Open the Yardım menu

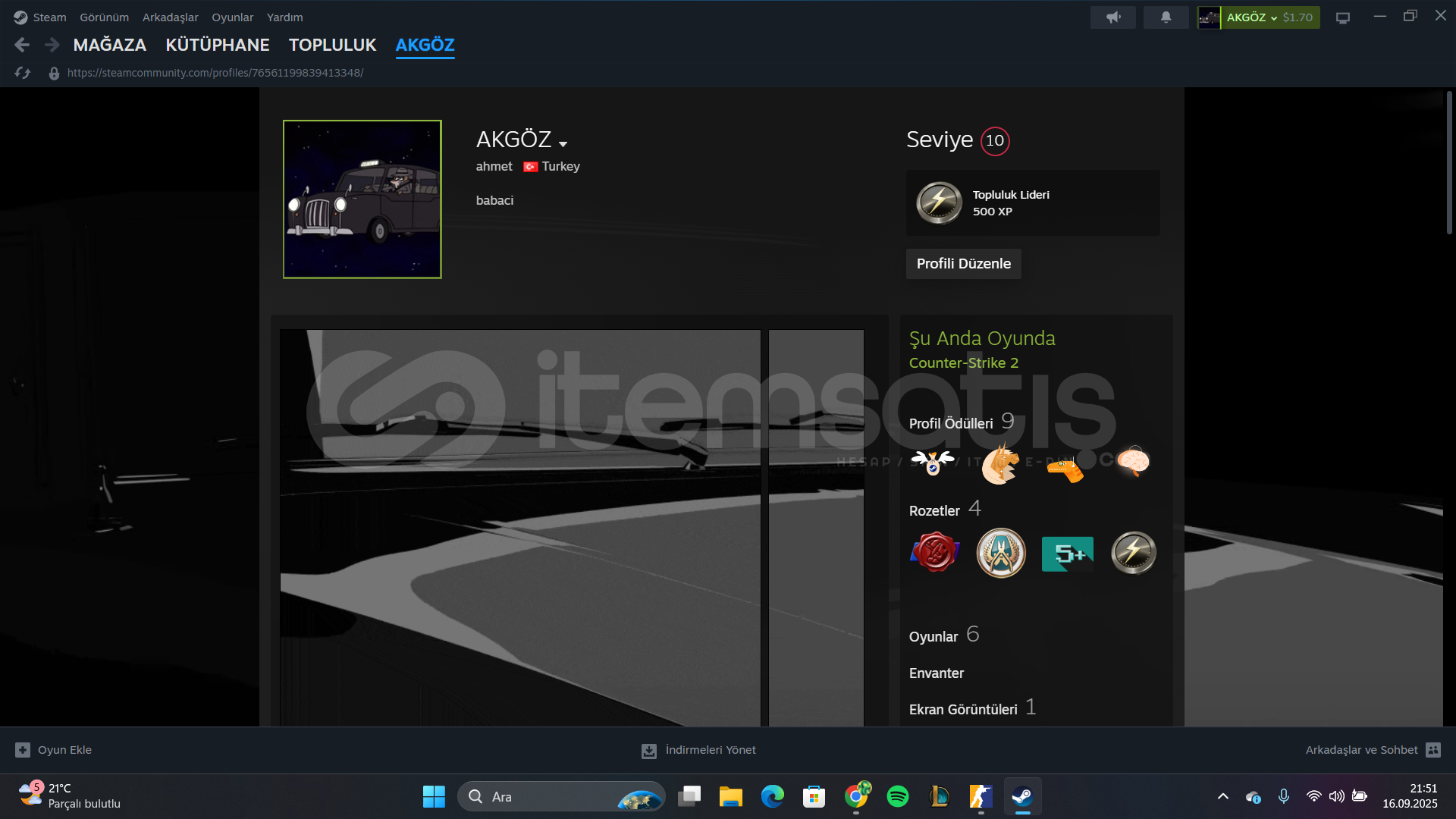pyautogui.click(x=284, y=17)
